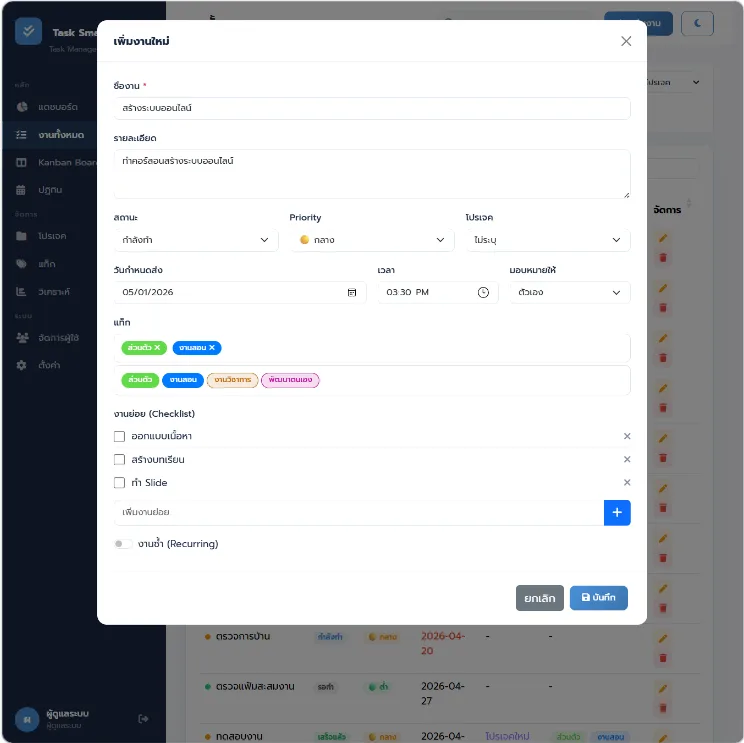The height and width of the screenshot is (743, 744).
Task: Click the ทดสอบงาน task name
Action: pos(239,737)
